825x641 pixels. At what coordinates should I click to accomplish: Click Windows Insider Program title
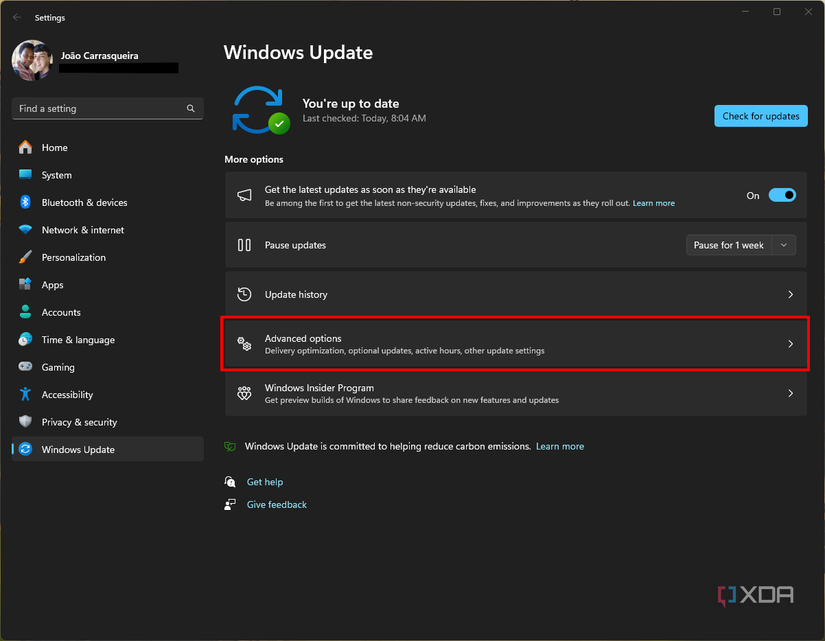point(319,388)
